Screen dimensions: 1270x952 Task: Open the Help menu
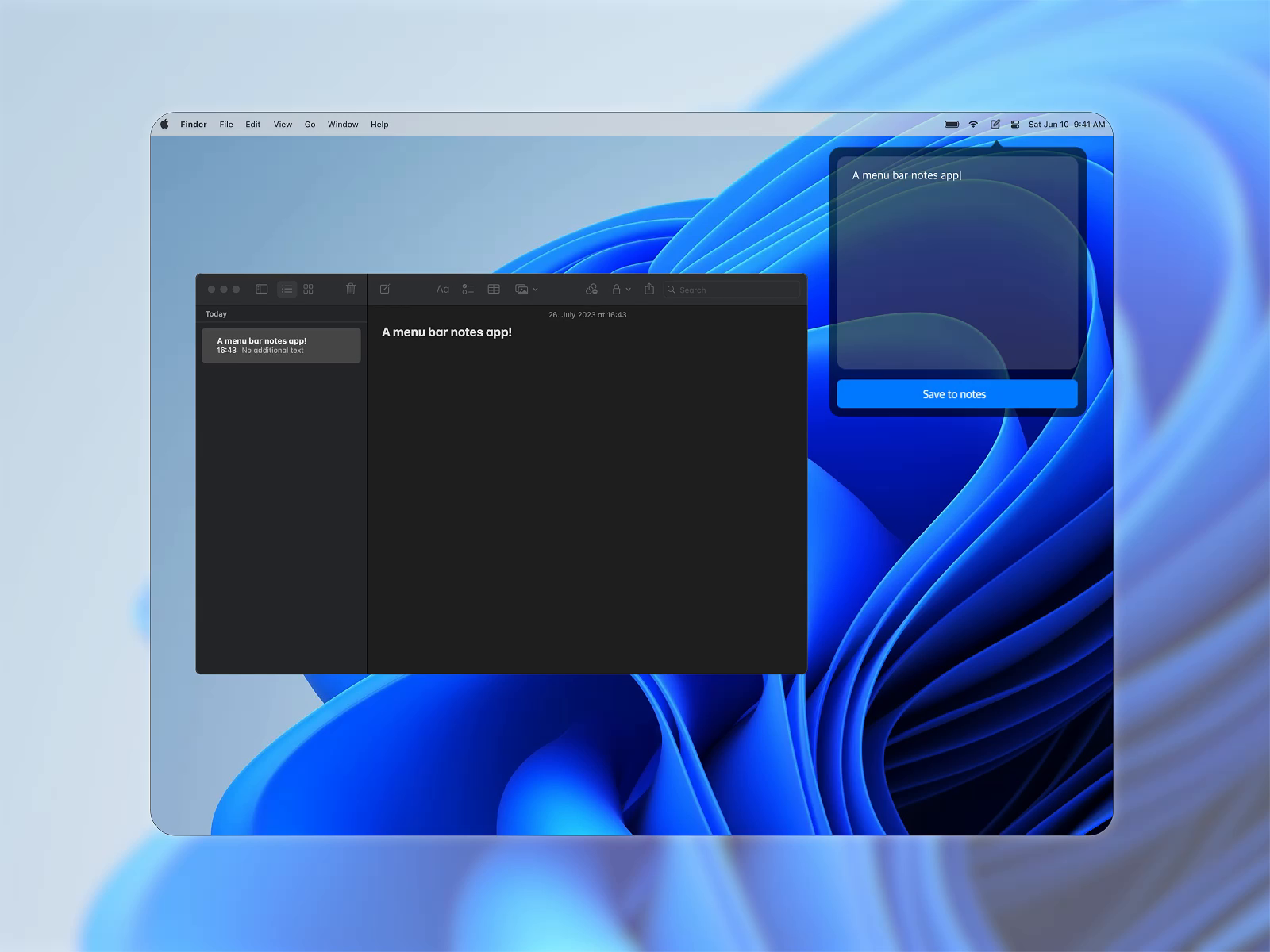[x=379, y=125]
